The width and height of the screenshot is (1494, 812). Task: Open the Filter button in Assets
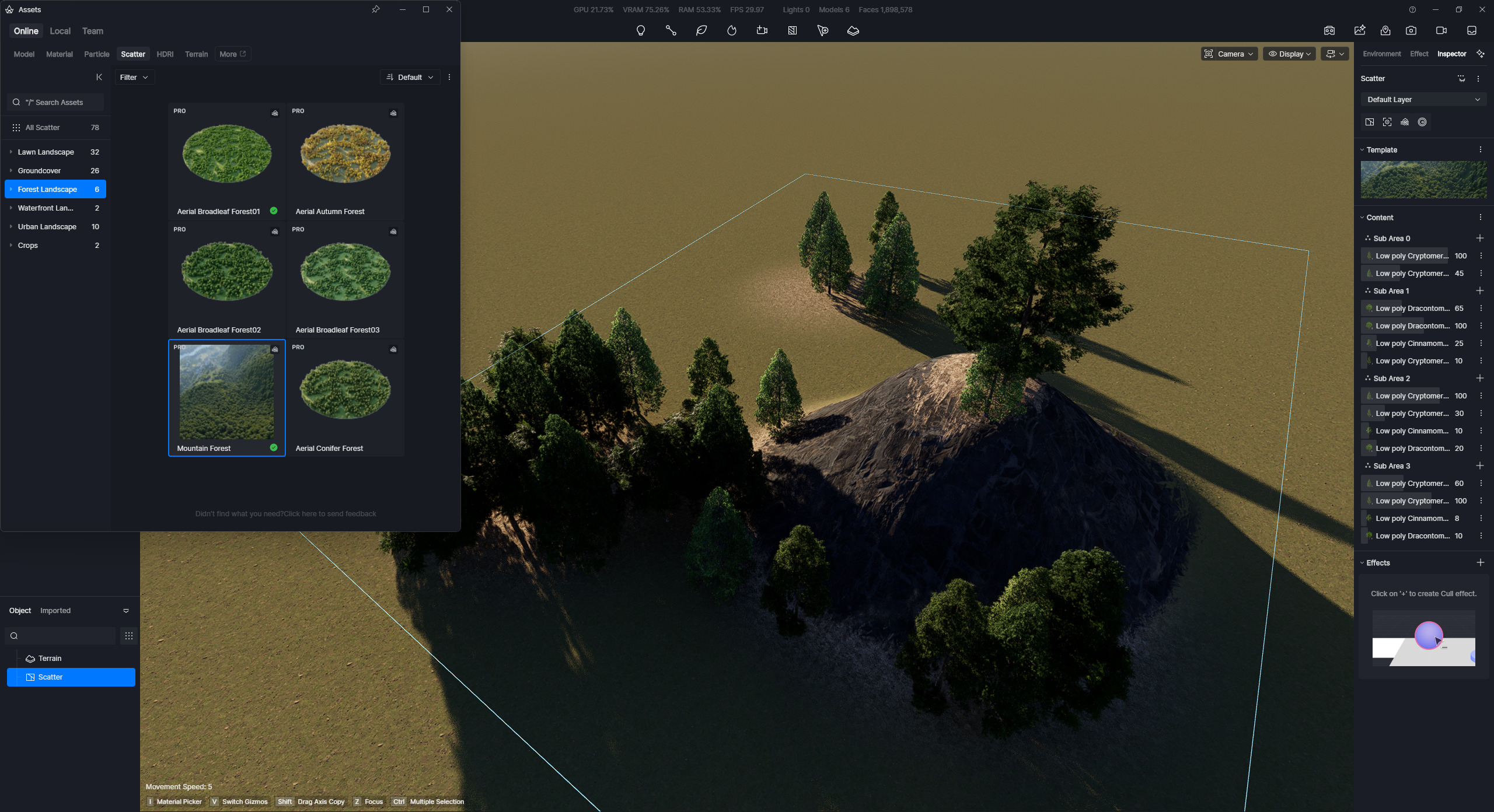(134, 77)
